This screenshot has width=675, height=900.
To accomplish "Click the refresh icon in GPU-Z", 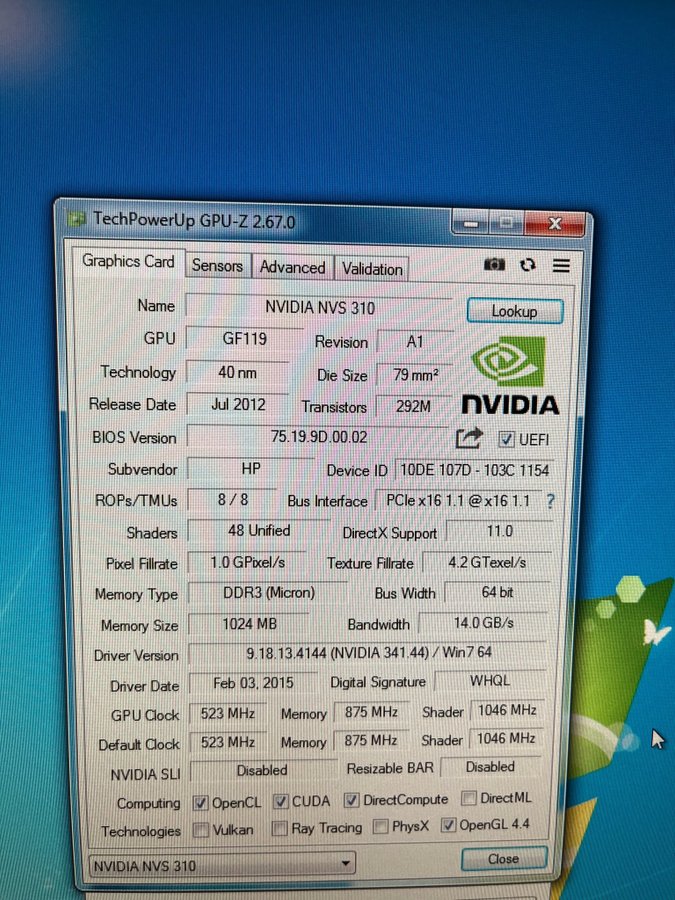I will 527,265.
